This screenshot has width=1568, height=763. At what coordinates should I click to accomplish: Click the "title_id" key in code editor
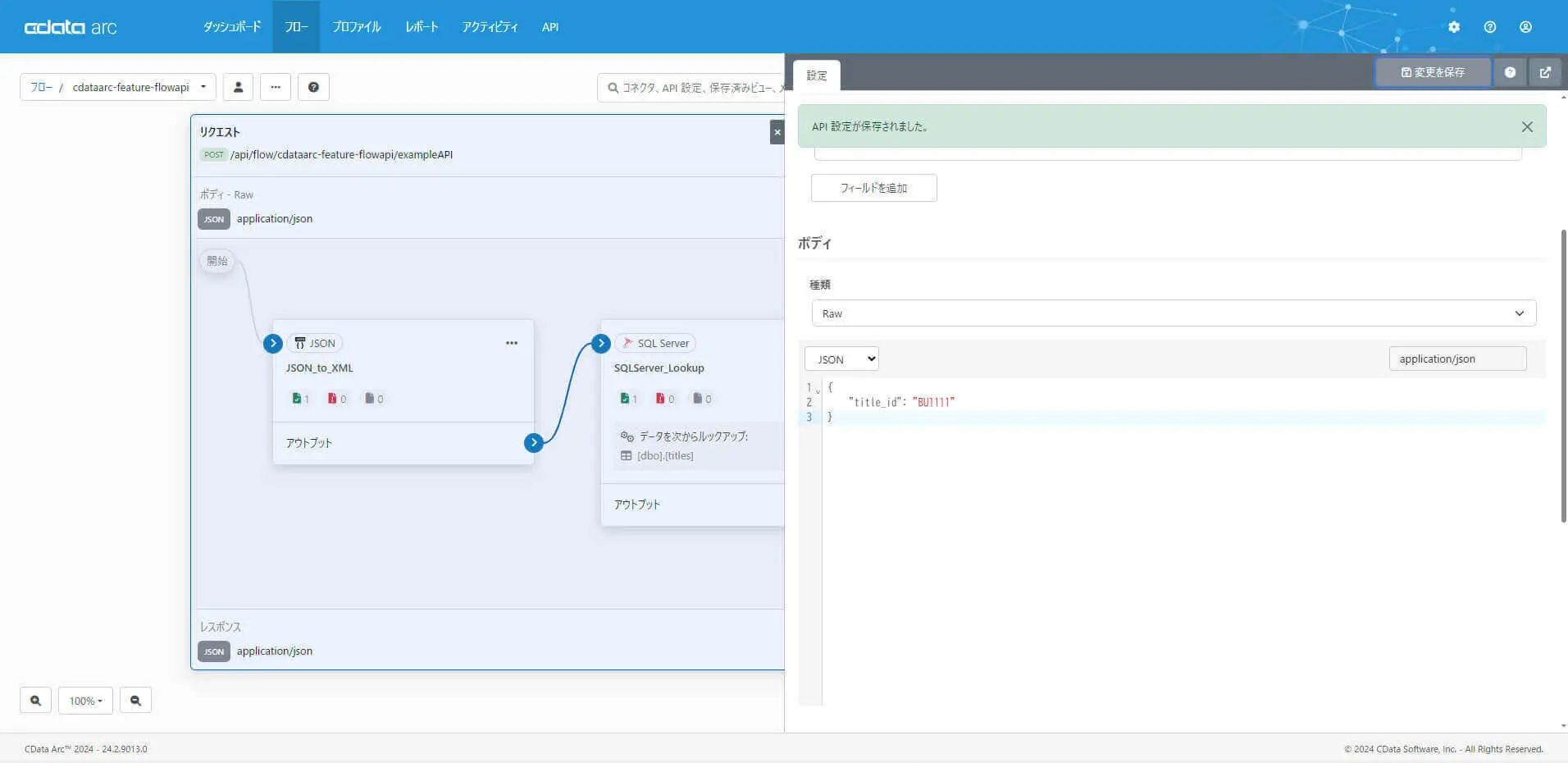click(875, 402)
